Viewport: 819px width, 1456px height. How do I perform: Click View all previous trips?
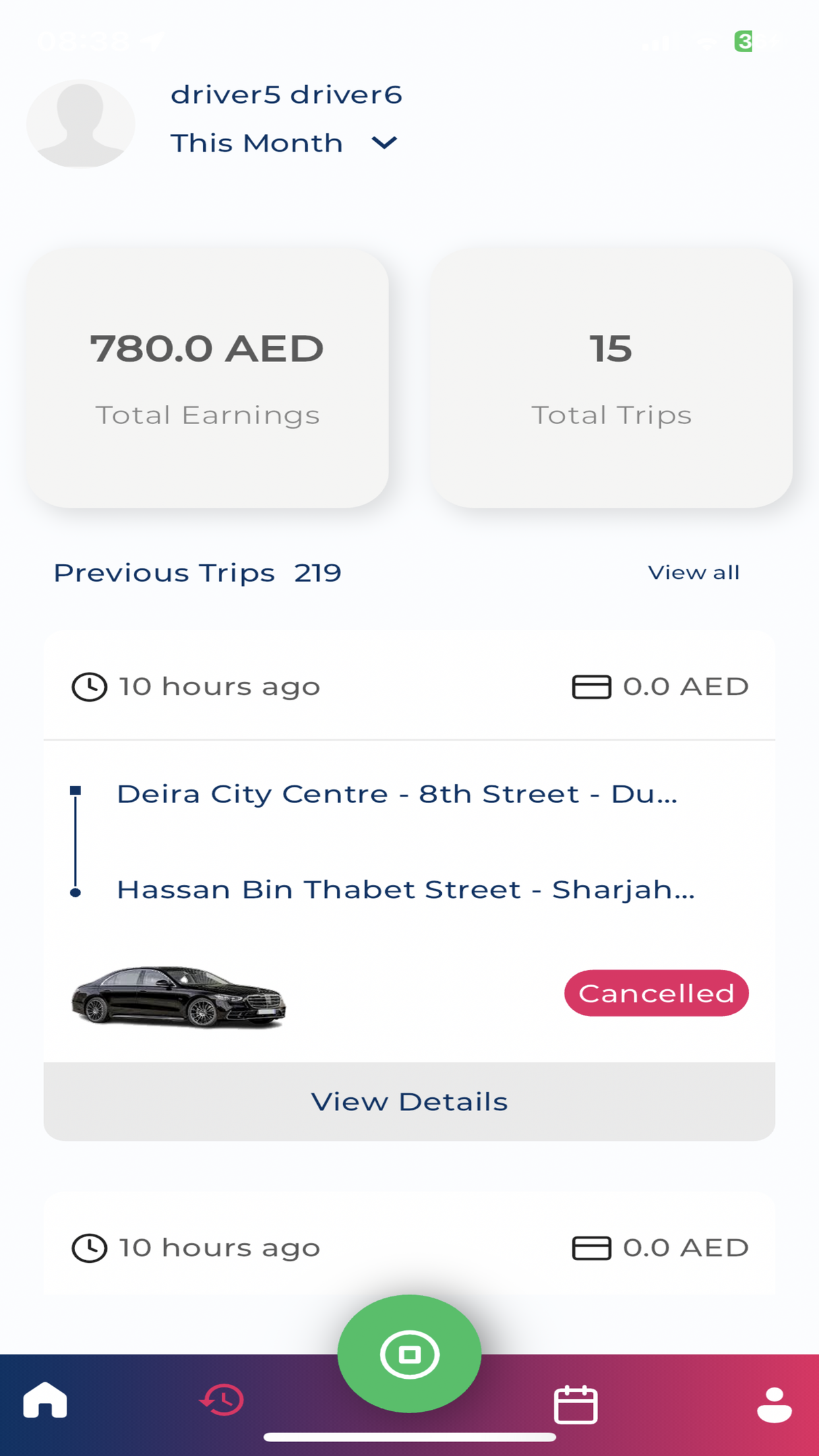click(694, 572)
